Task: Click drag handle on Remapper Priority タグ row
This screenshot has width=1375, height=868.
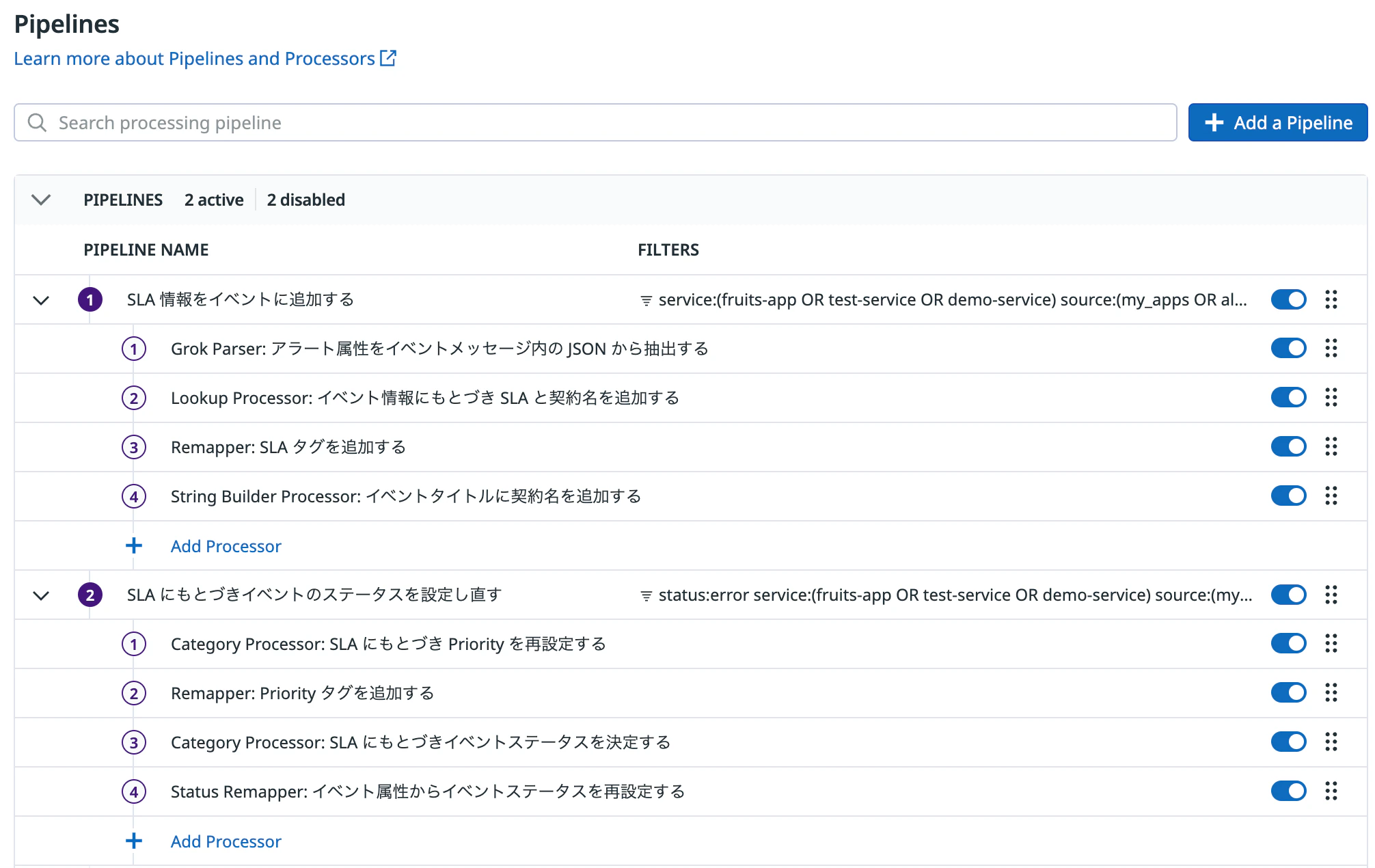Action: point(1331,693)
